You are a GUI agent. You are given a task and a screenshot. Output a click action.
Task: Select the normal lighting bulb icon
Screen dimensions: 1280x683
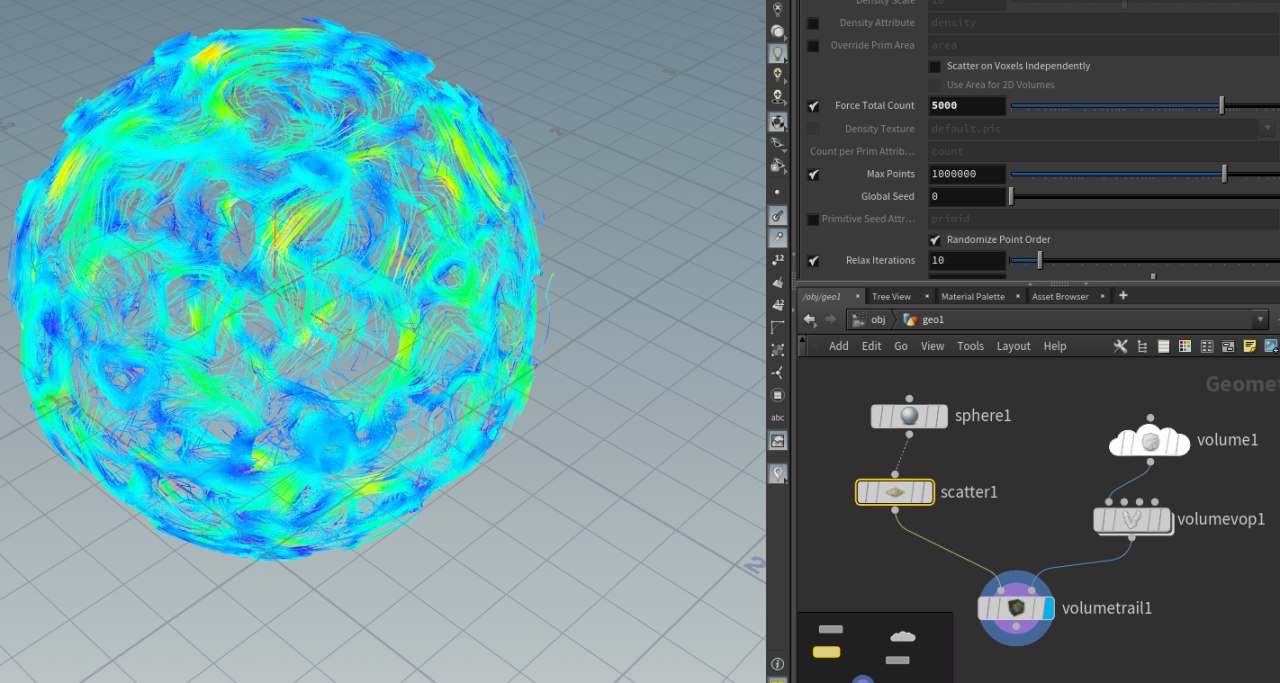(x=777, y=53)
